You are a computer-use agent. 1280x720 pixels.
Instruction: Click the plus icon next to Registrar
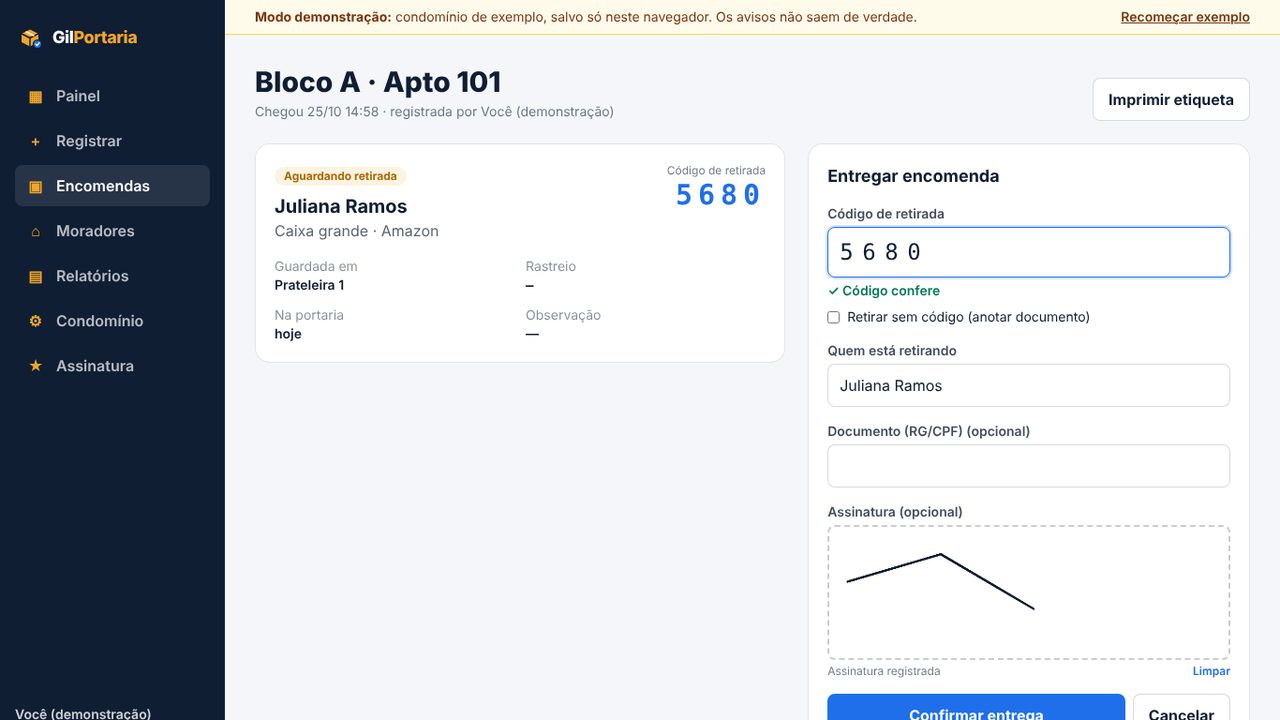click(x=36, y=142)
